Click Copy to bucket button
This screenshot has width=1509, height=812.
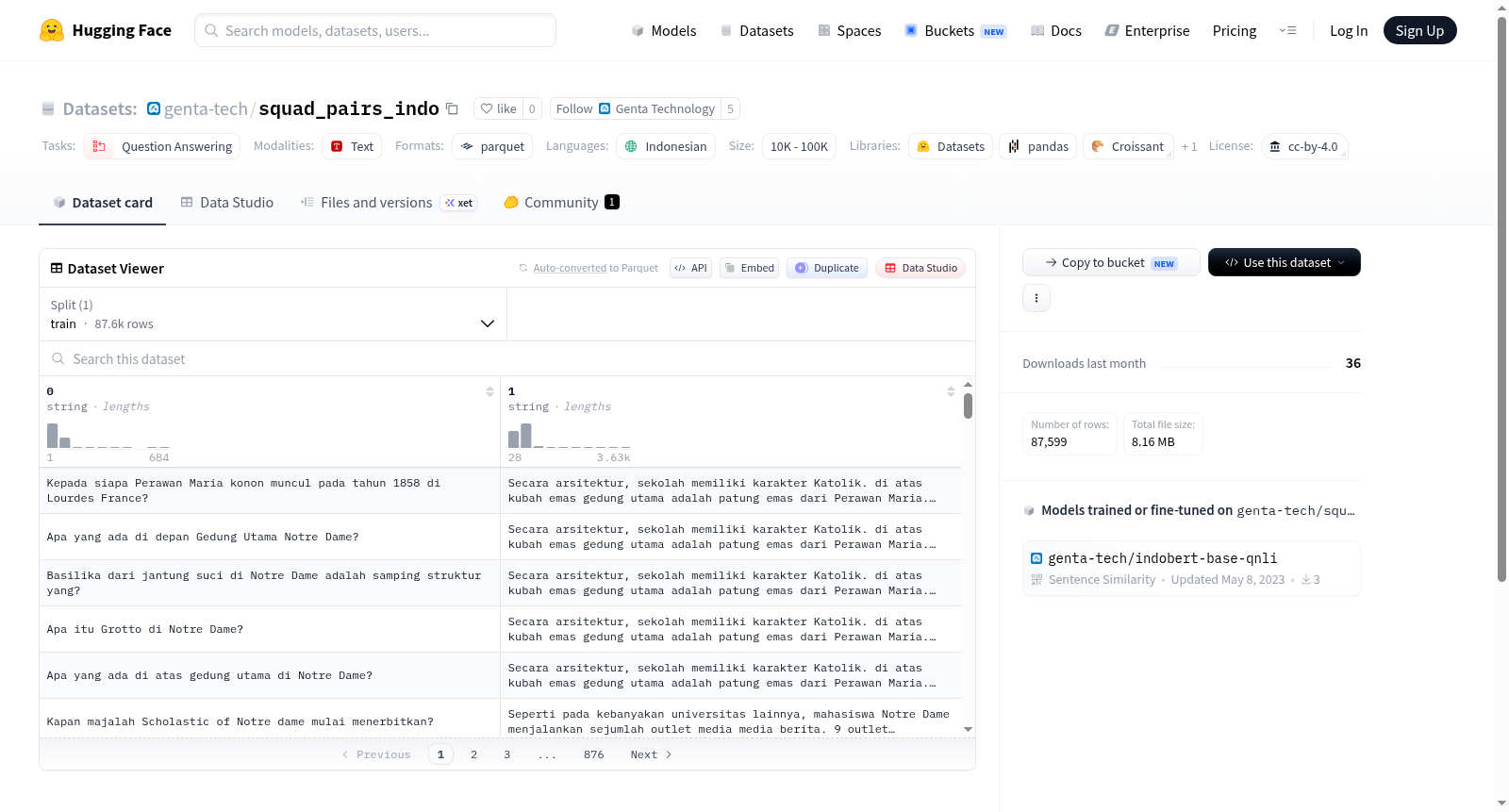(x=1111, y=262)
